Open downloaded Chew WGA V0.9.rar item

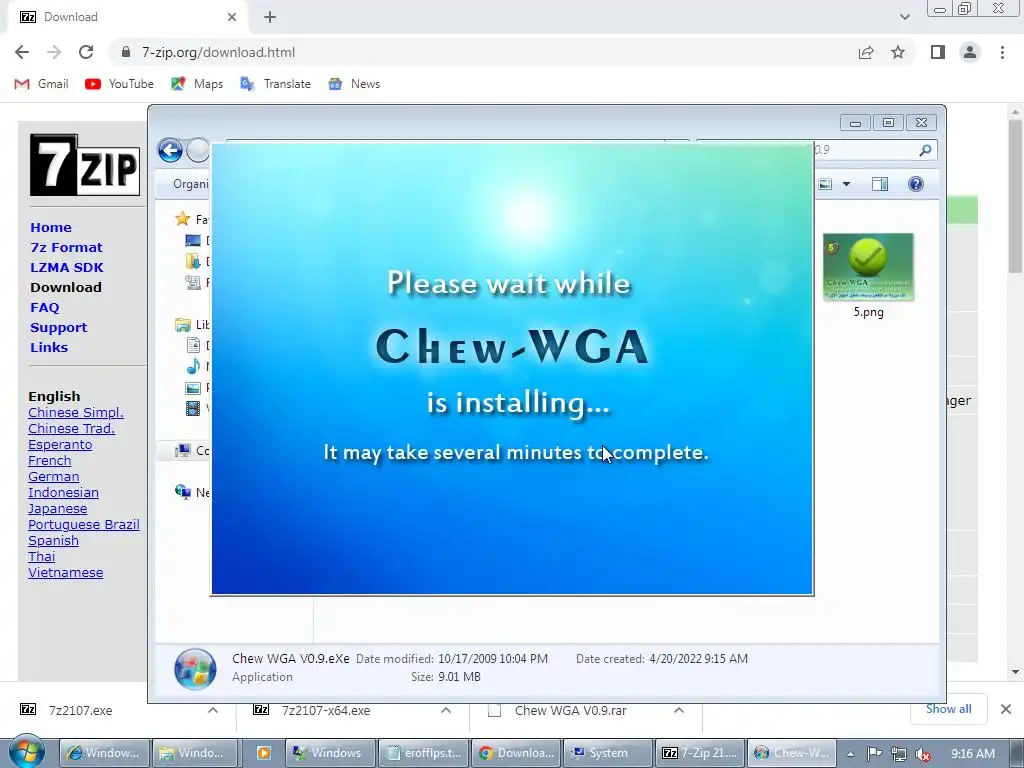[x=570, y=711]
